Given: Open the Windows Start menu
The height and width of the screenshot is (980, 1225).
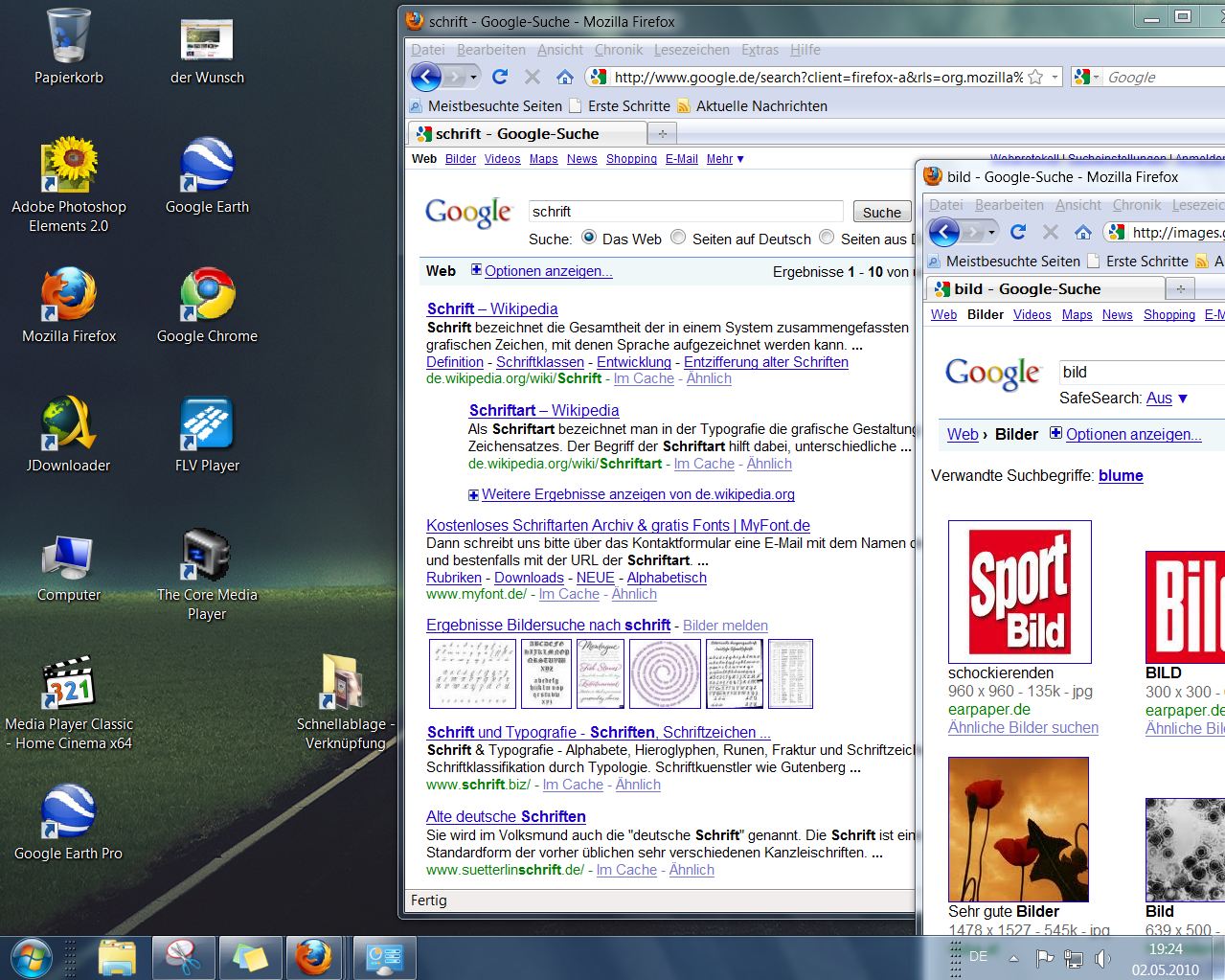Looking at the screenshot, I should 30,957.
